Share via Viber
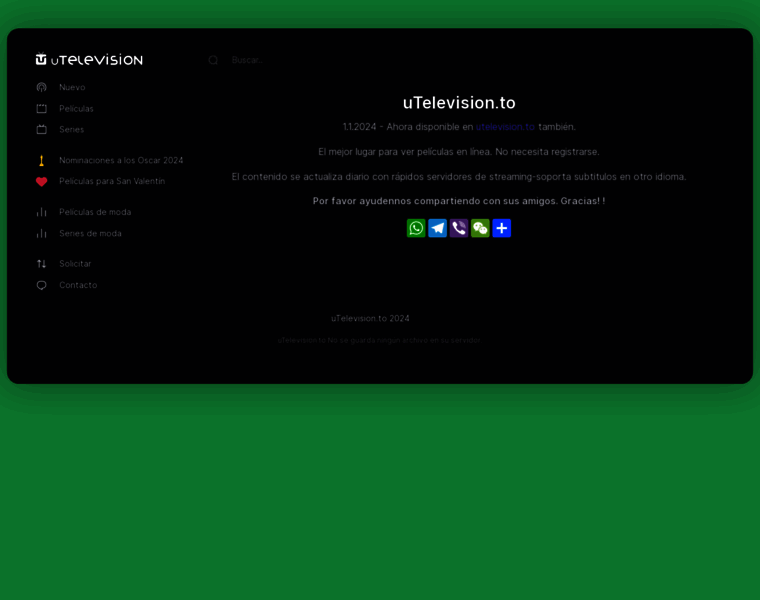Screen dimensions: 760x600 click(459, 228)
